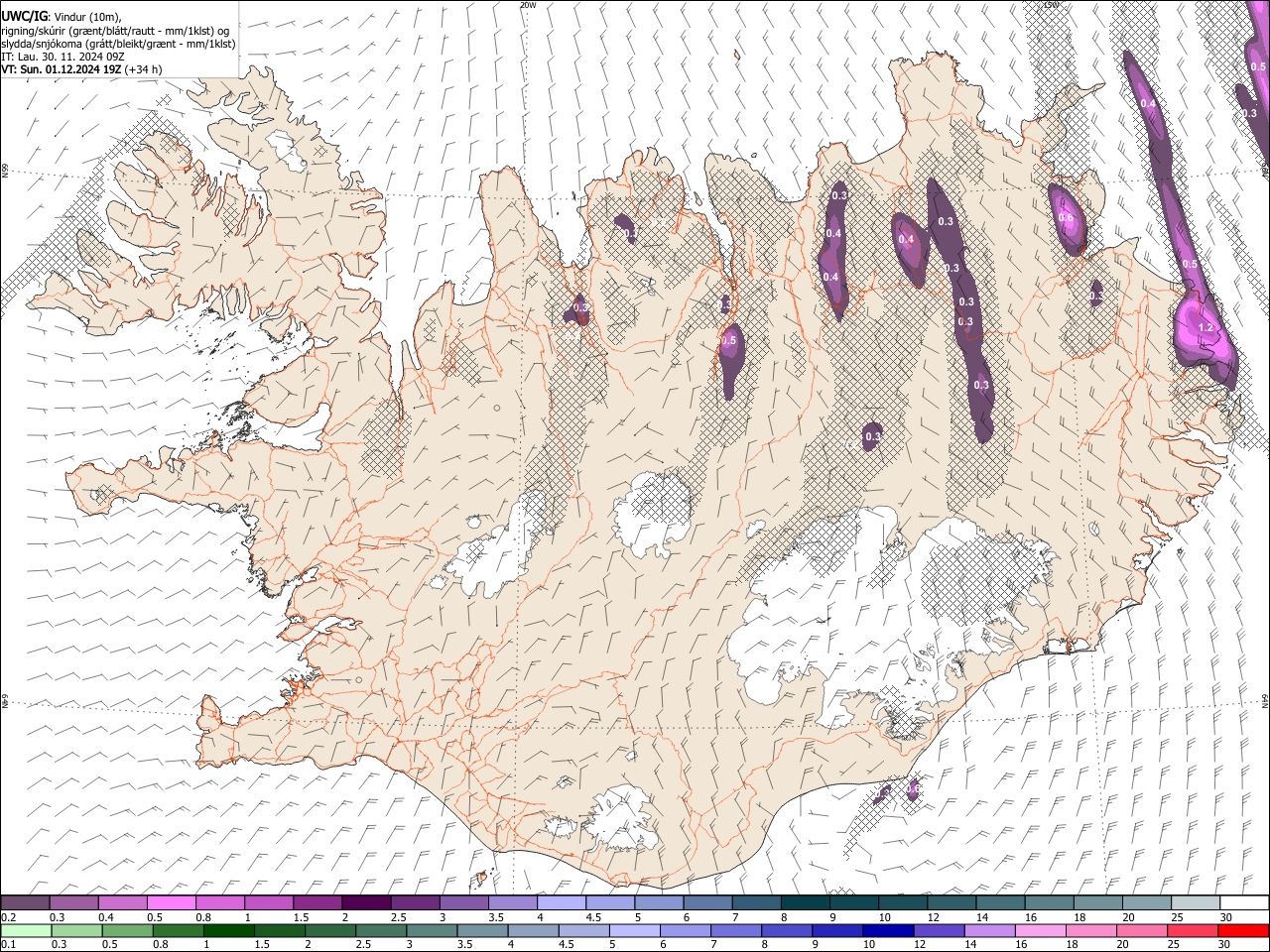Click the header line starting "slydda/snjókoma"
This screenshot has height=952, width=1270.
click(118, 44)
